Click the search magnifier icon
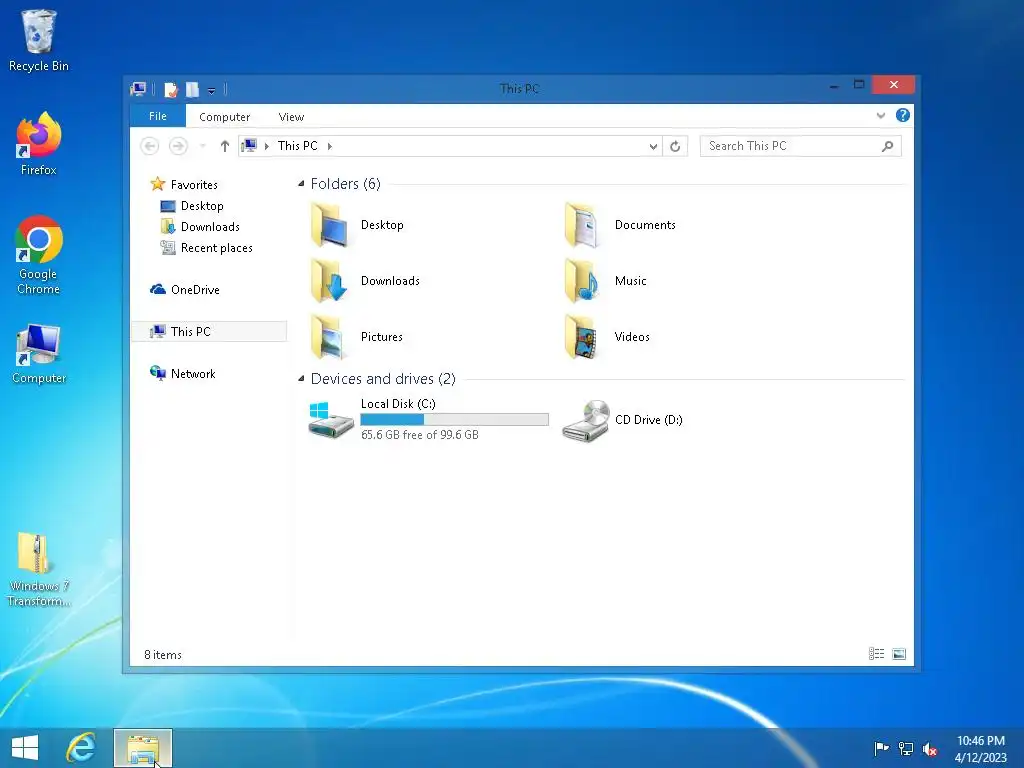 888,146
